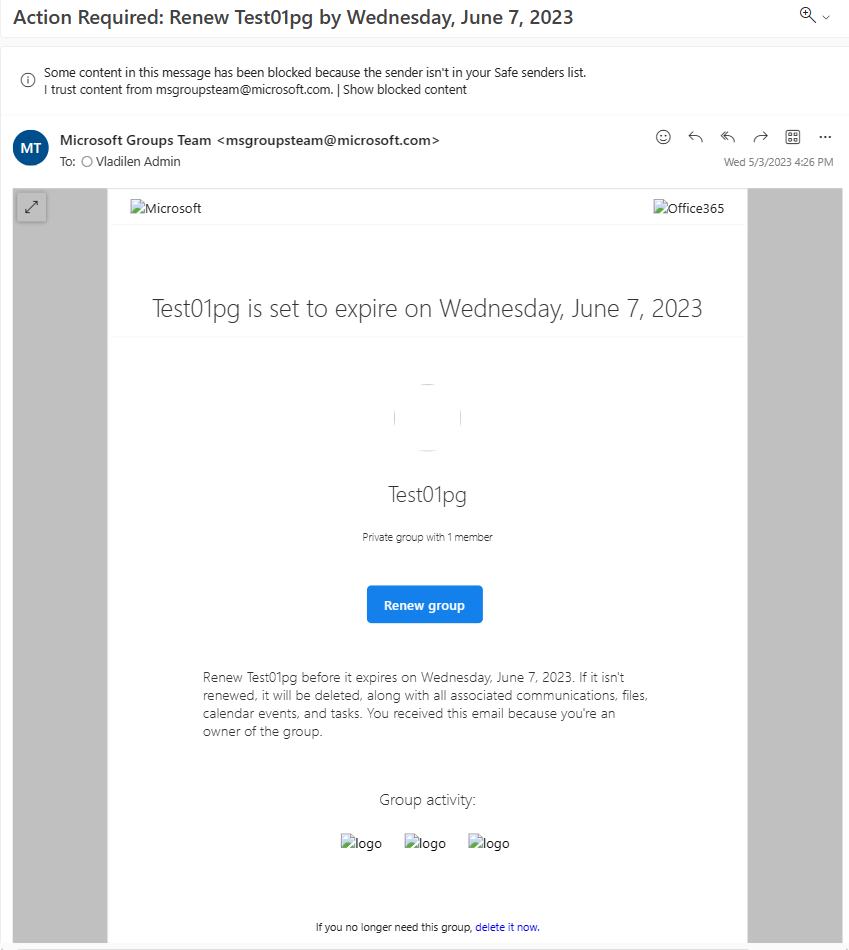Screen dimensions: 849x950
Task: Click Show blocked content link
Action: coord(405,90)
